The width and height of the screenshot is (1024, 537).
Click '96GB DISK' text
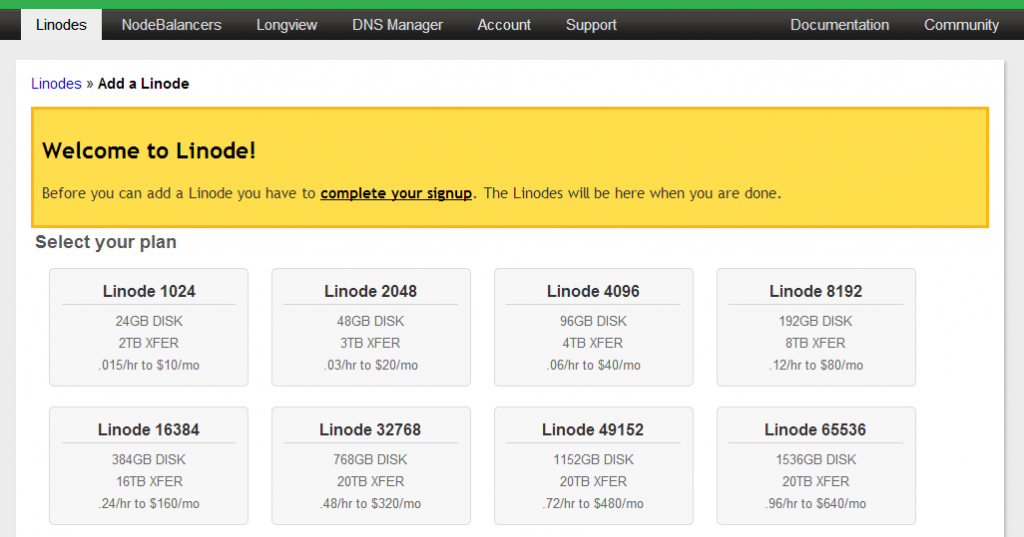[593, 321]
